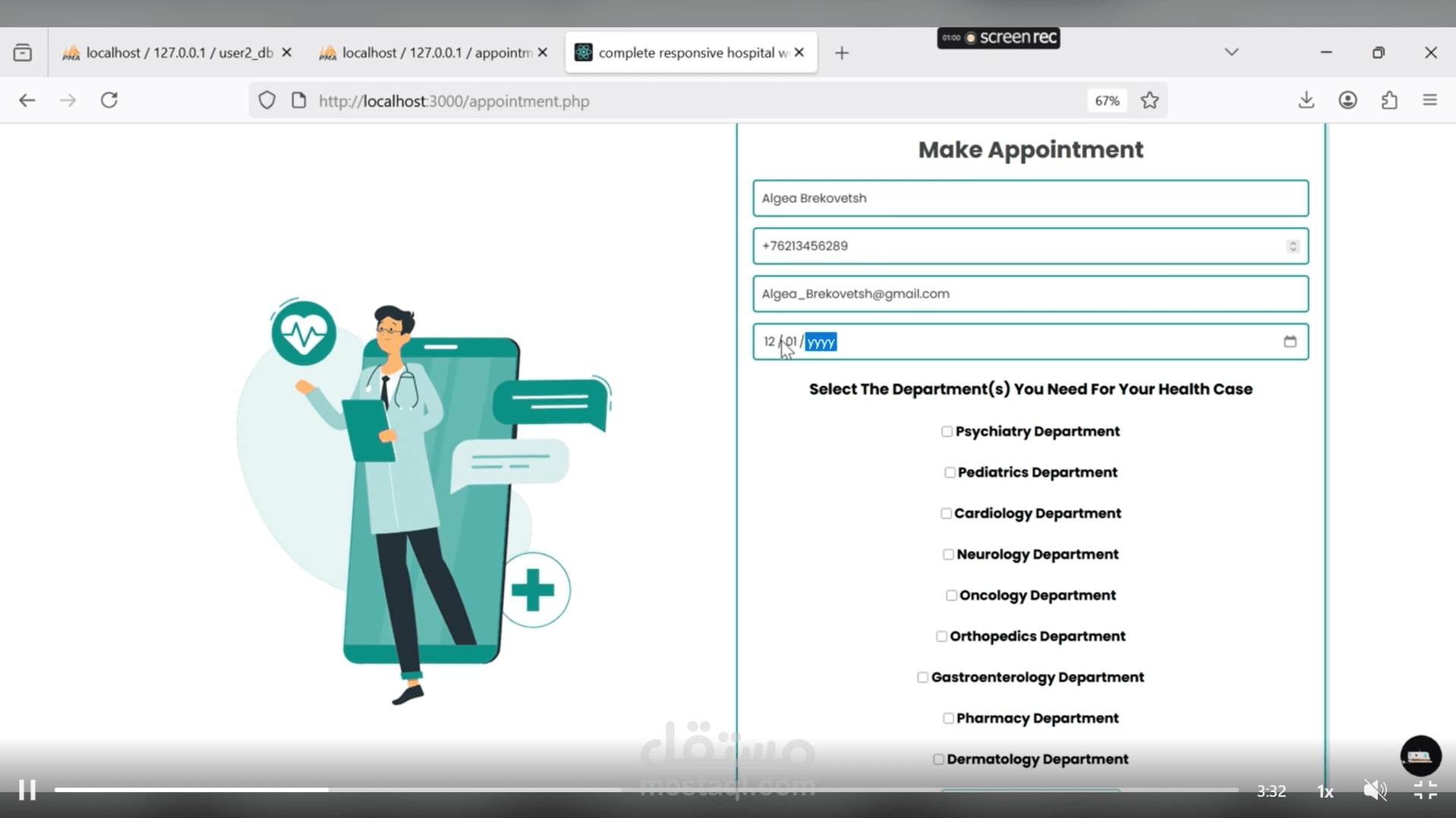Open the browser extensions menu
Screen dimensions: 1456x818
click(x=1389, y=100)
